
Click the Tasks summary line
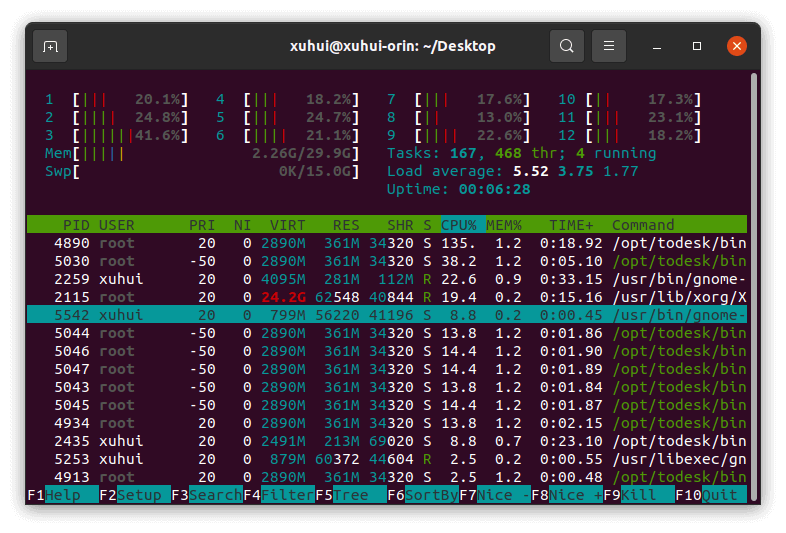pos(521,153)
